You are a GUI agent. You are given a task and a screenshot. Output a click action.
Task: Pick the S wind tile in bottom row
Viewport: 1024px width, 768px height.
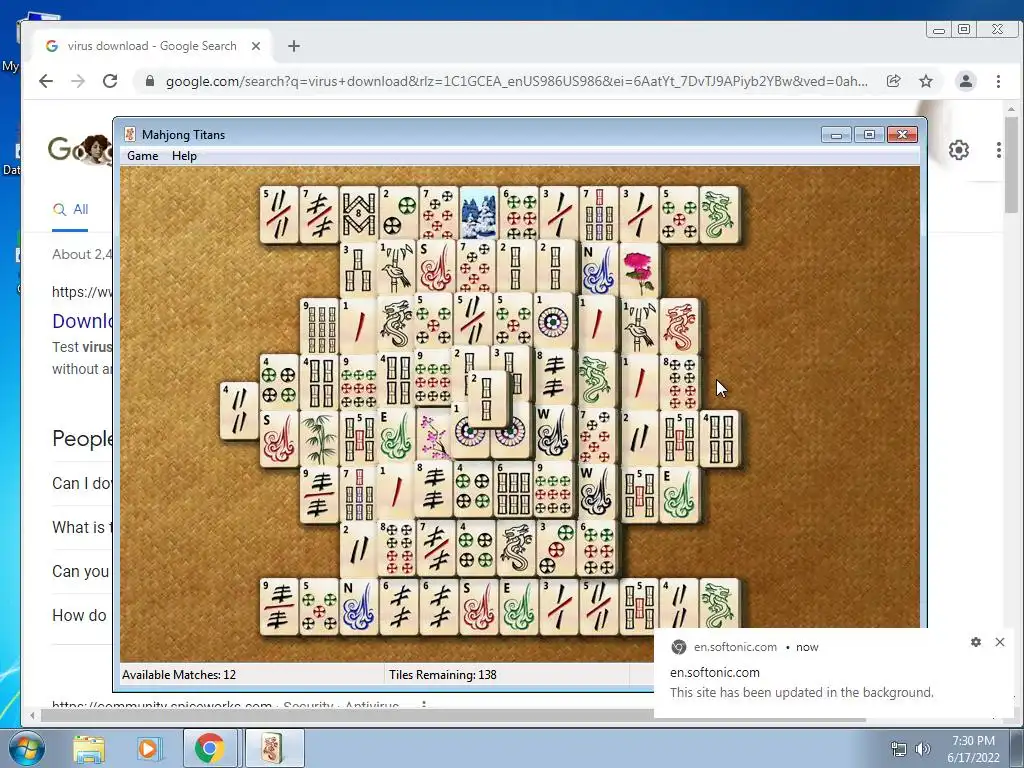coord(479,606)
